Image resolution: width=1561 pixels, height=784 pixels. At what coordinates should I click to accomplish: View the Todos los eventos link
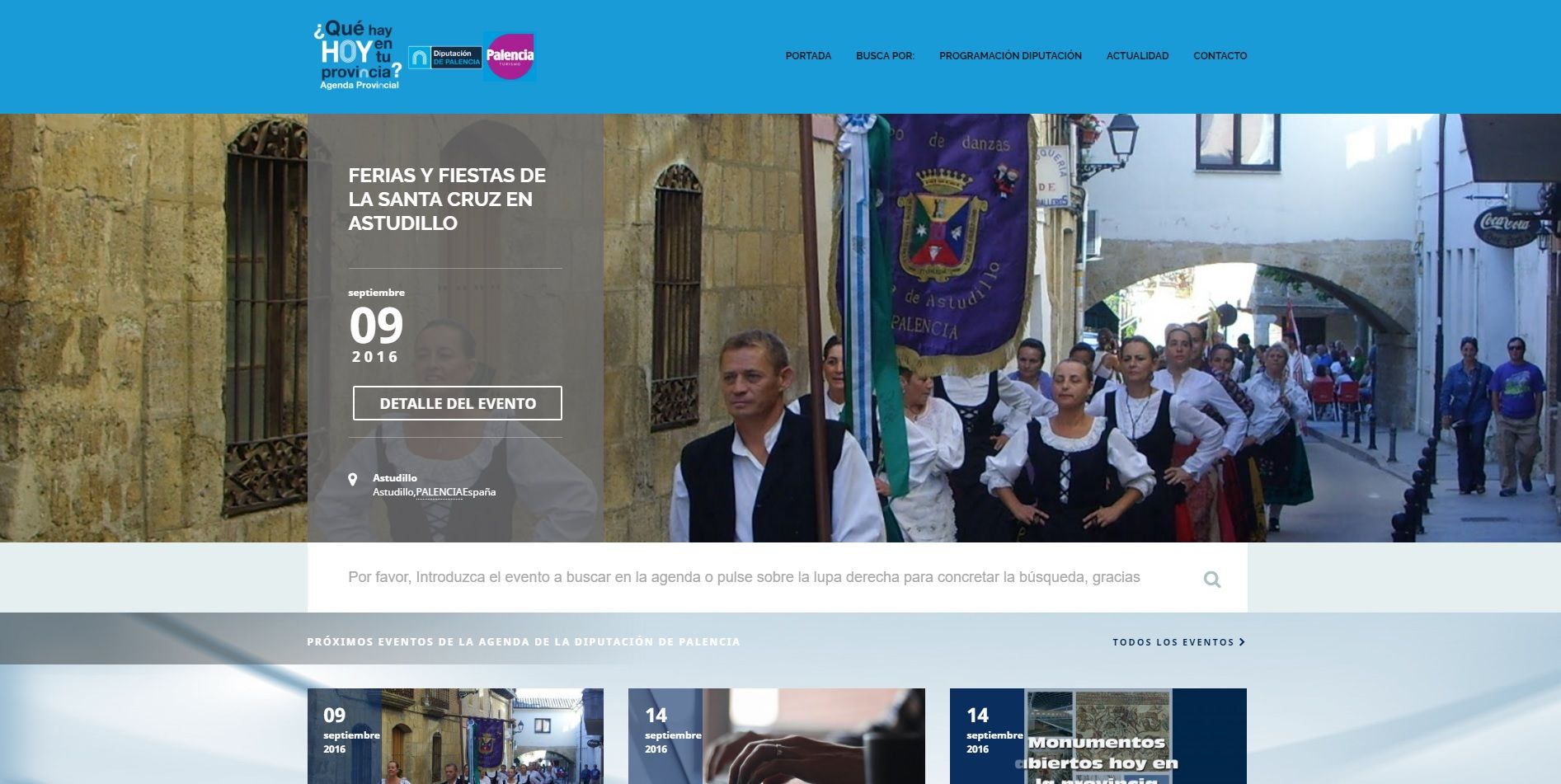pyautogui.click(x=1173, y=642)
